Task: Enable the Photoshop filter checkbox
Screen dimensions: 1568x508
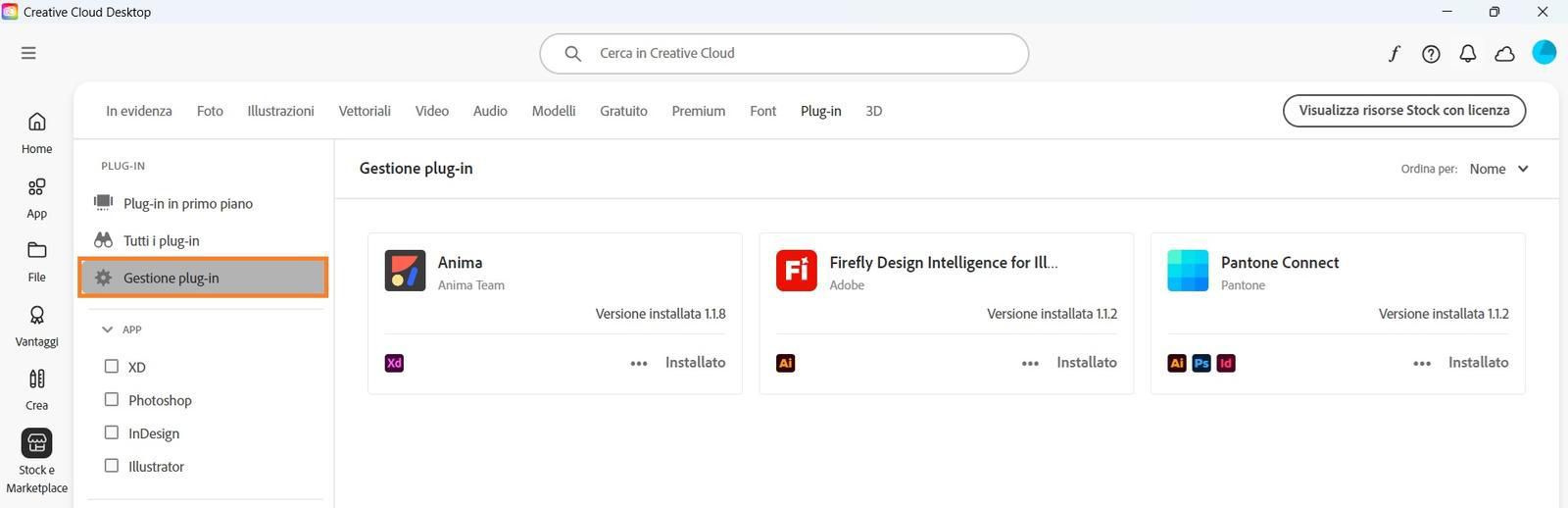Action: tap(112, 399)
